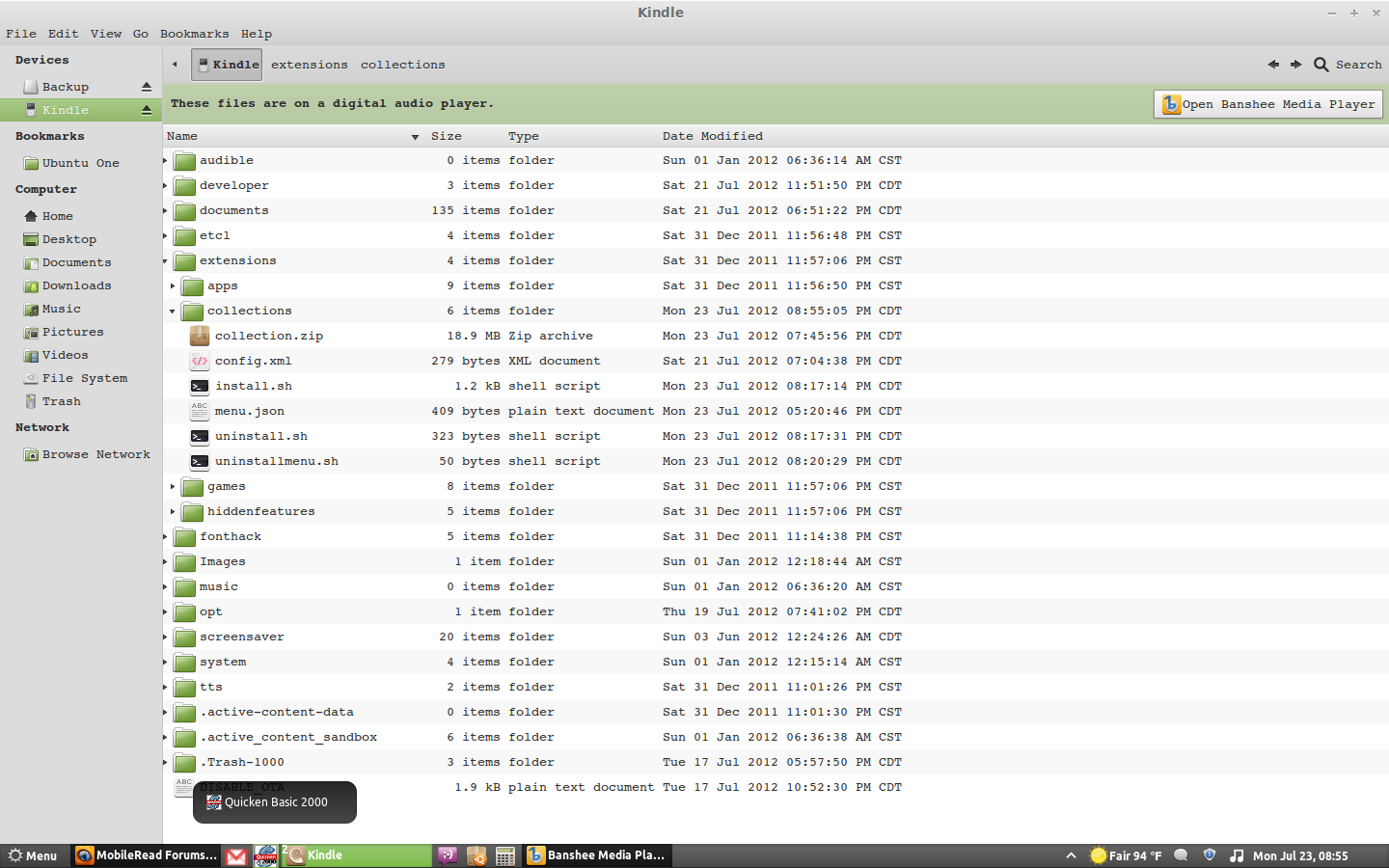Expand the screensaver folder

click(x=166, y=637)
